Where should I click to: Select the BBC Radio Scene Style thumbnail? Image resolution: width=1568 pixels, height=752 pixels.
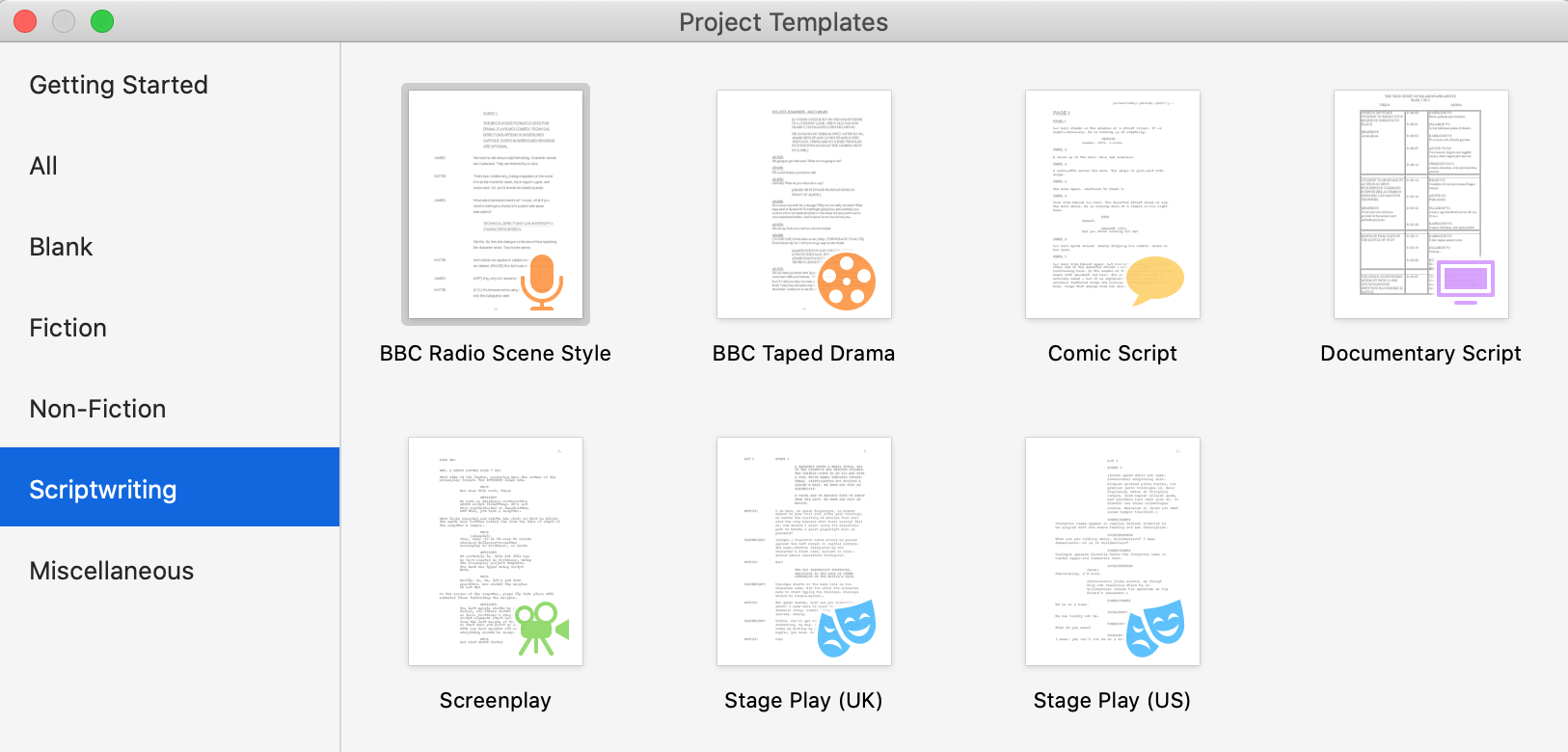click(496, 204)
